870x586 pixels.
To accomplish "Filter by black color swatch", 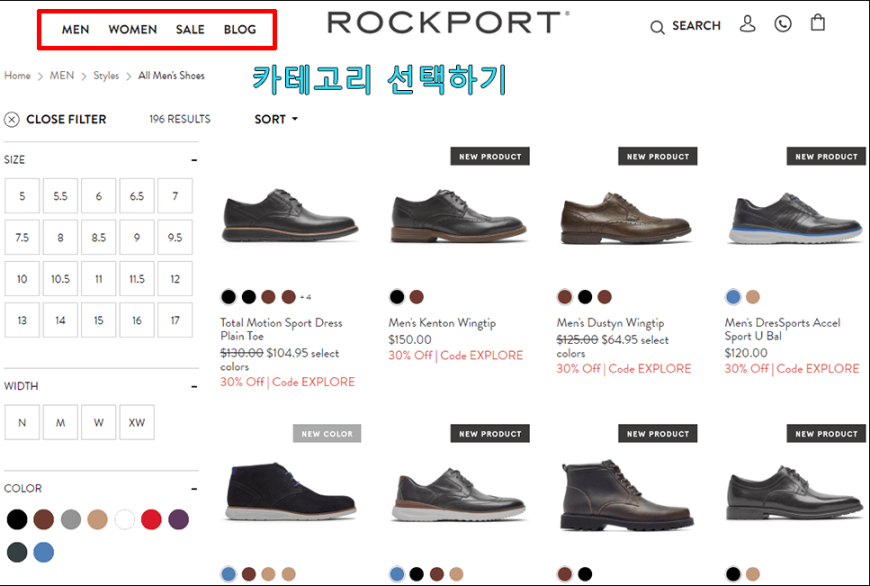I will (x=17, y=519).
